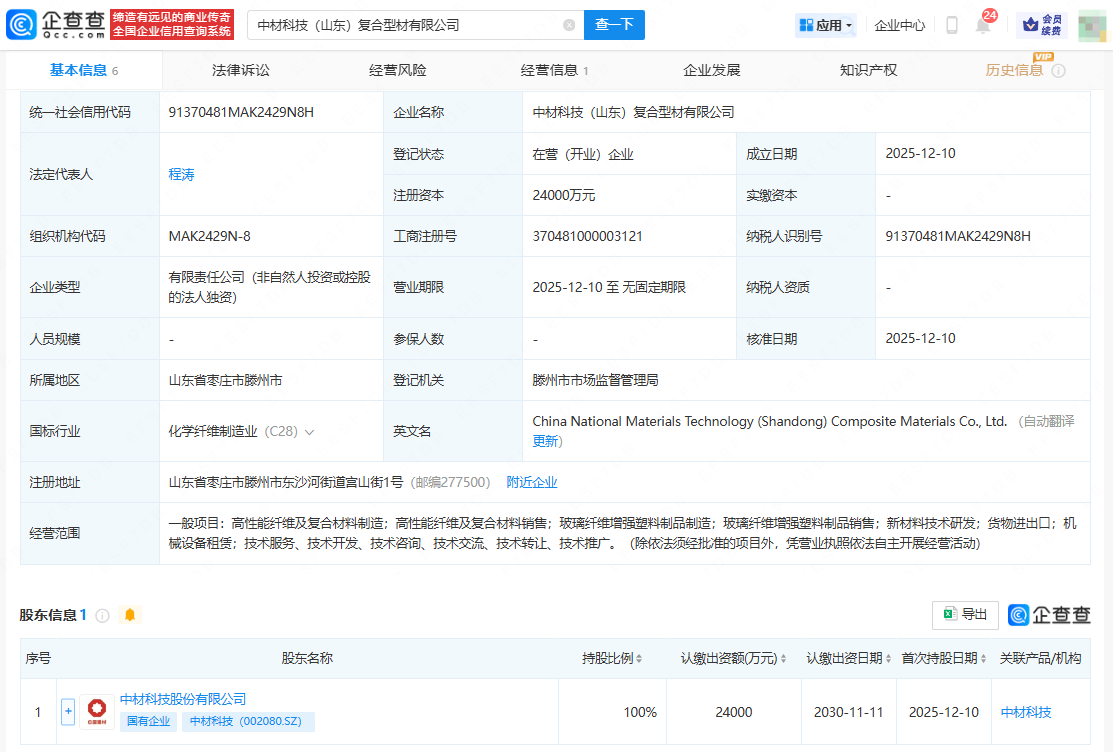Open notifications bell with 24 badge
1113x752 pixels.
click(983, 25)
